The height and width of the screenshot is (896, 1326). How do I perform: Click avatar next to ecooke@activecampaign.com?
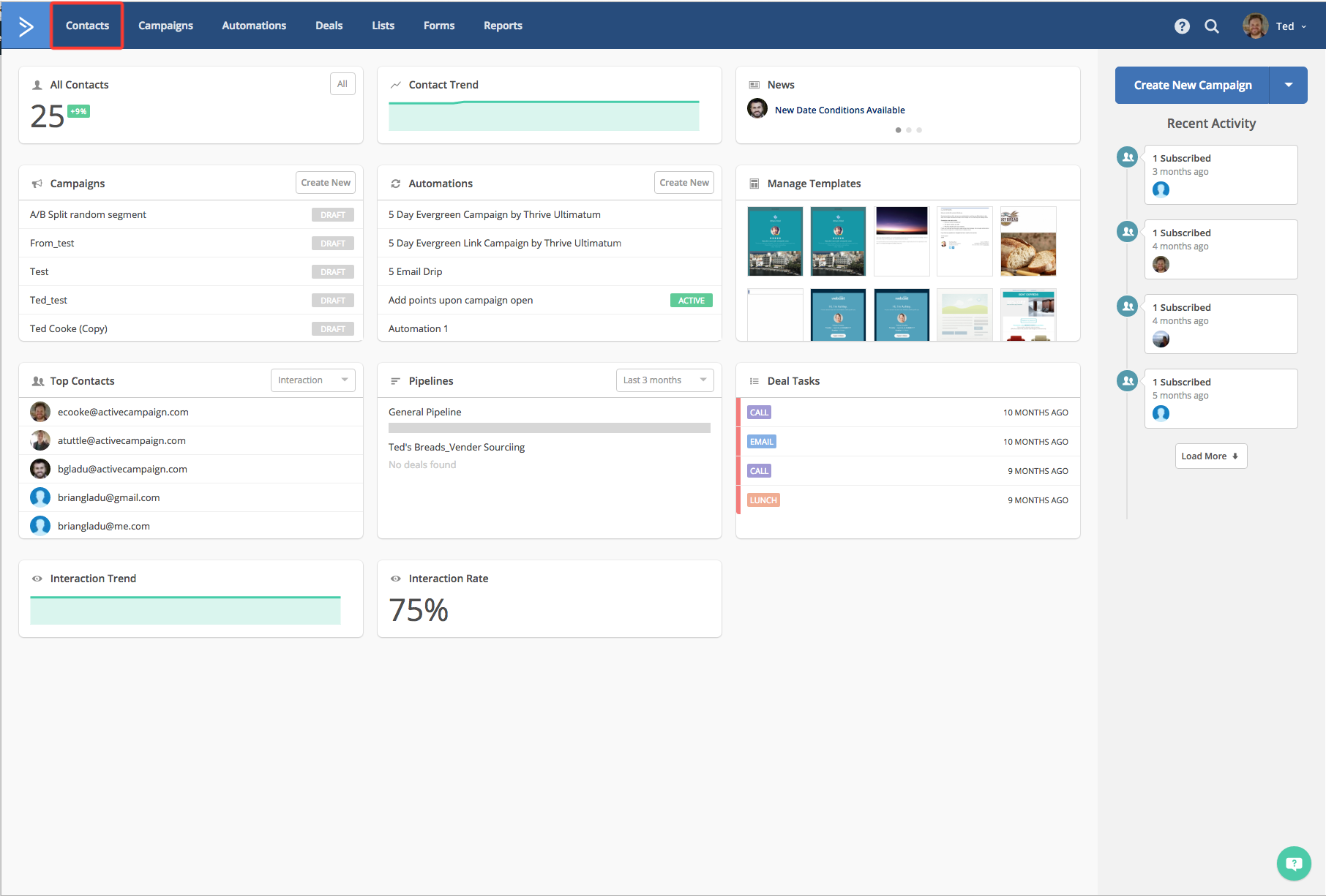pos(40,412)
